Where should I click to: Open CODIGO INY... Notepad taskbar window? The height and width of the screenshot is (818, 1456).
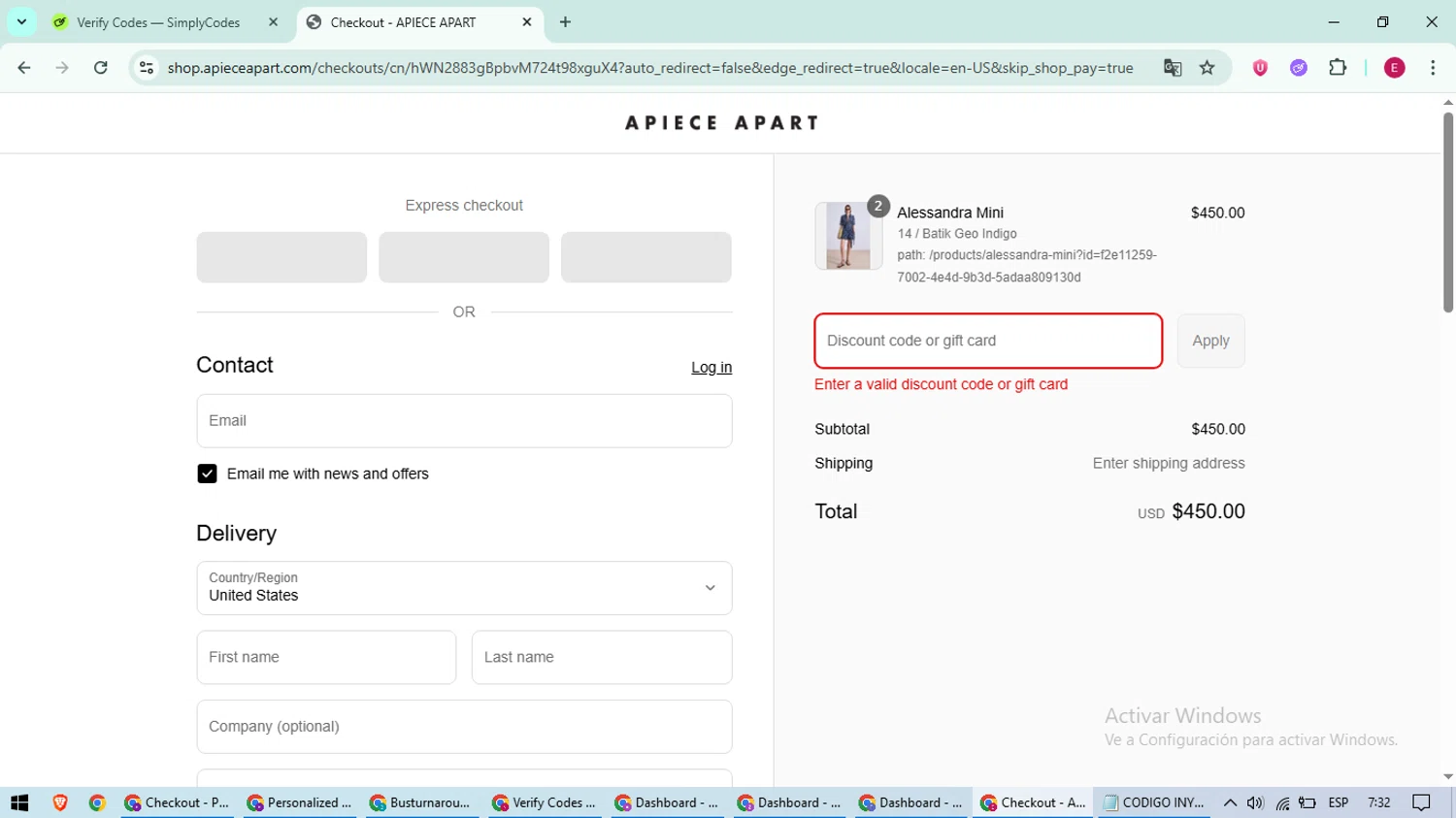pos(1154,802)
